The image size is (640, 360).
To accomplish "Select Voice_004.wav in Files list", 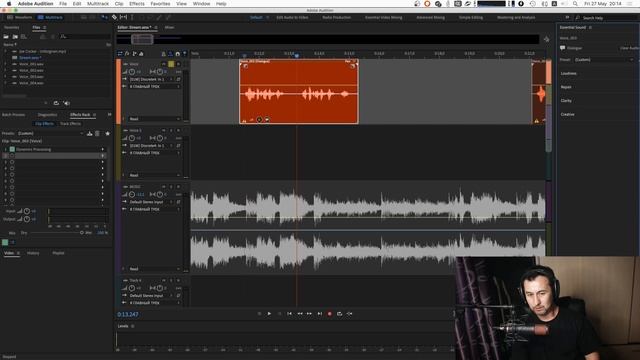I will [x=31, y=83].
